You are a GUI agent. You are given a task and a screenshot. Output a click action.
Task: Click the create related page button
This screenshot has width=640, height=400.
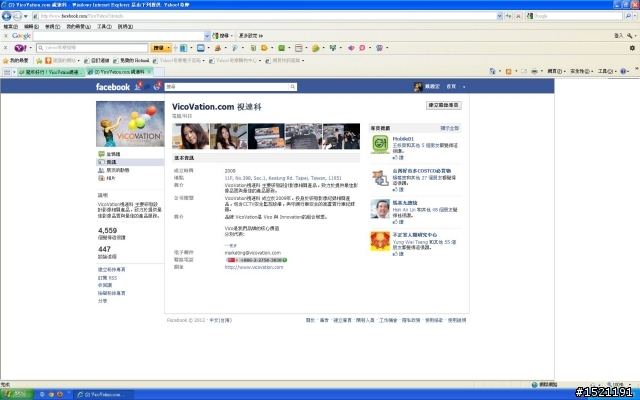tap(444, 105)
